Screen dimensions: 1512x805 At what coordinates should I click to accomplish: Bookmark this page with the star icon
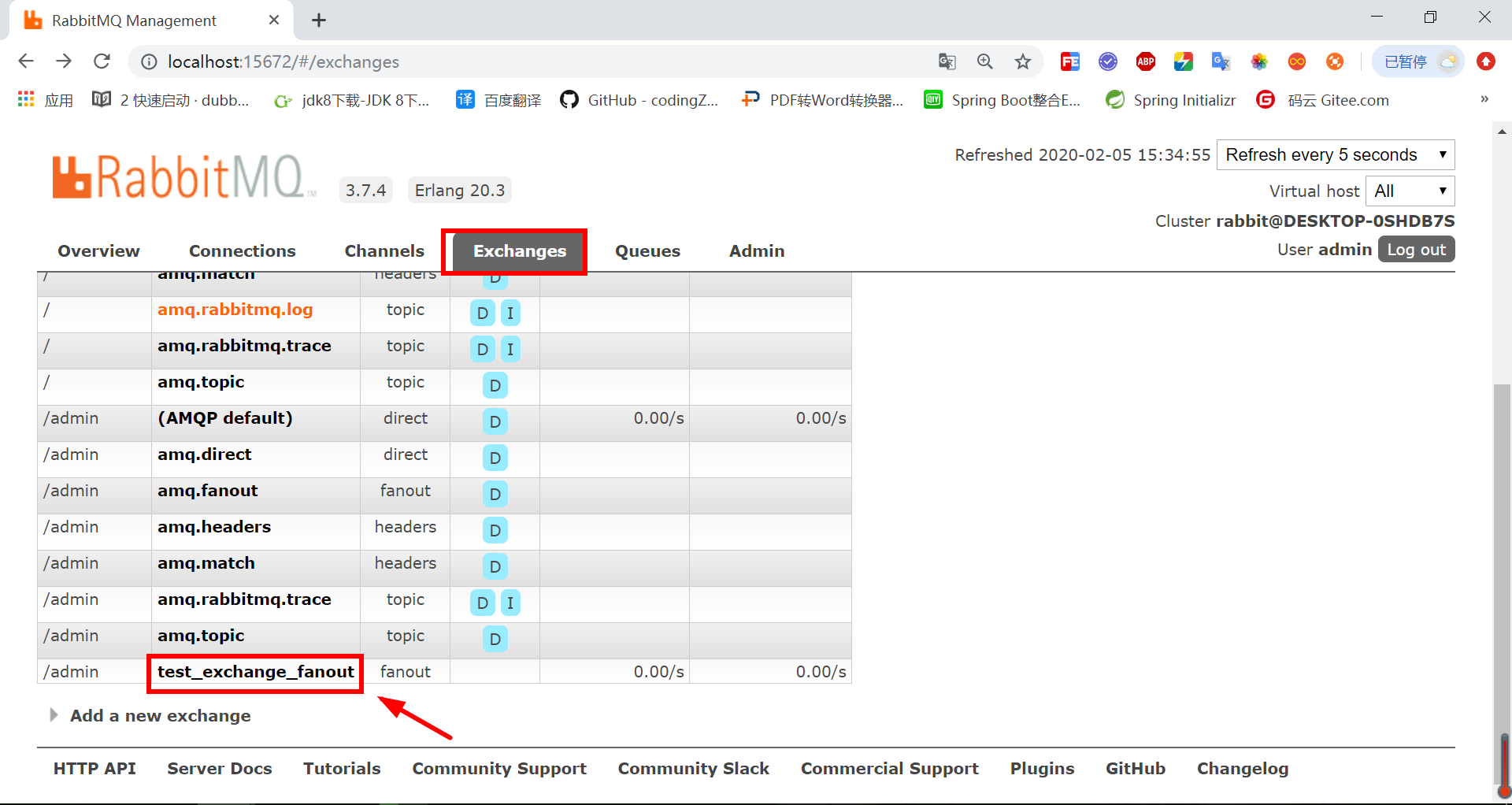tap(1023, 61)
